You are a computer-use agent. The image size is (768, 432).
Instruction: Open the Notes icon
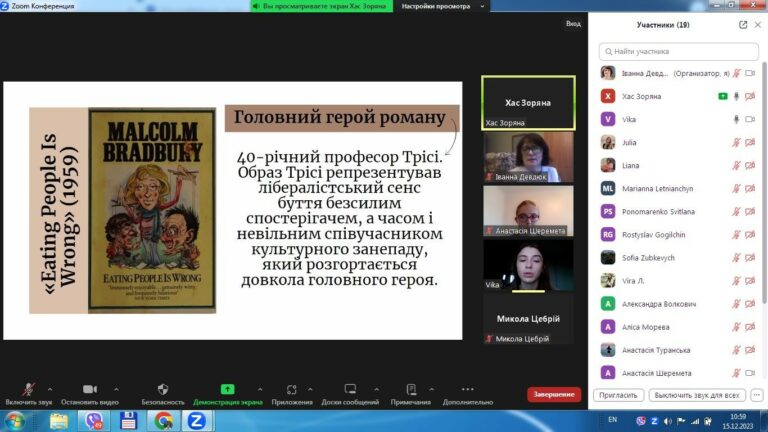411,389
